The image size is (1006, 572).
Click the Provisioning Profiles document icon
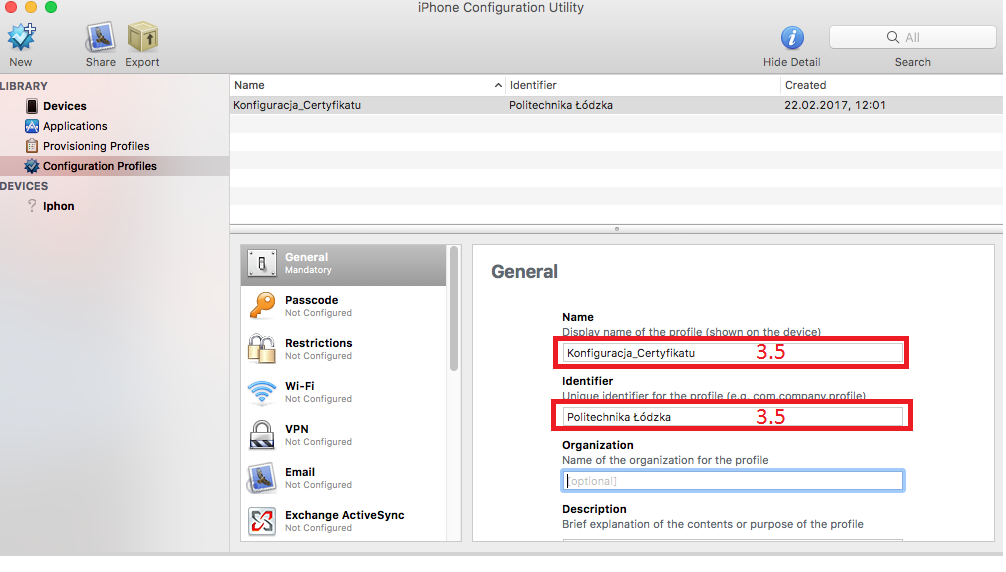[x=31, y=146]
